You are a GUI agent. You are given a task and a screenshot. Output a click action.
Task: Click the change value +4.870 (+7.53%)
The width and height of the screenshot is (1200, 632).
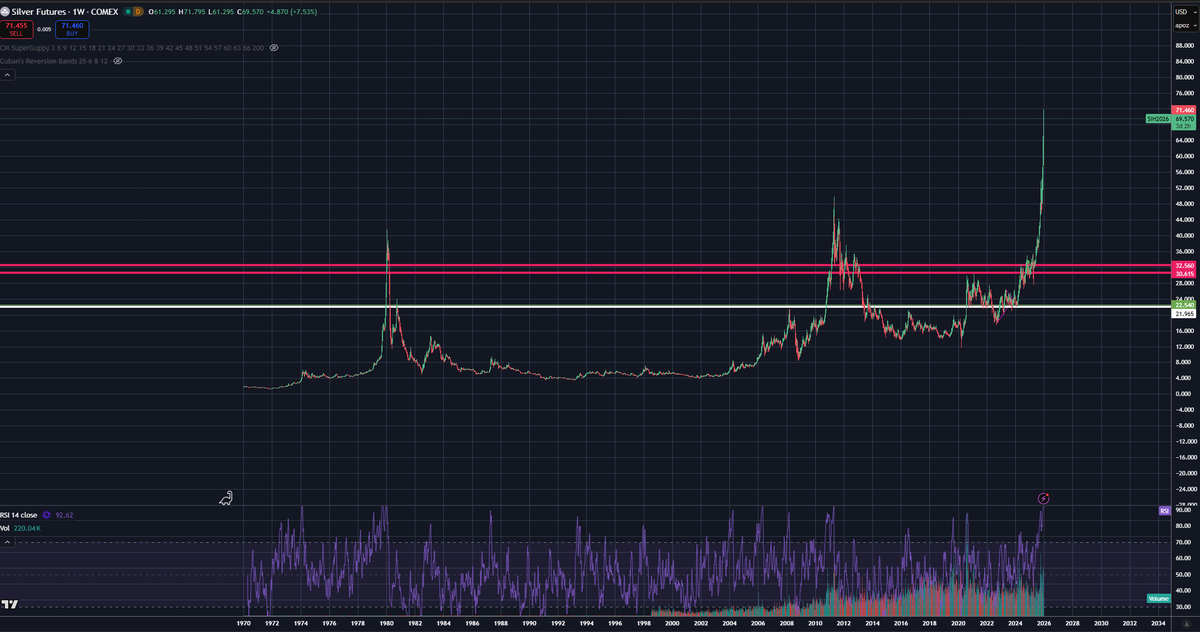tap(292, 12)
